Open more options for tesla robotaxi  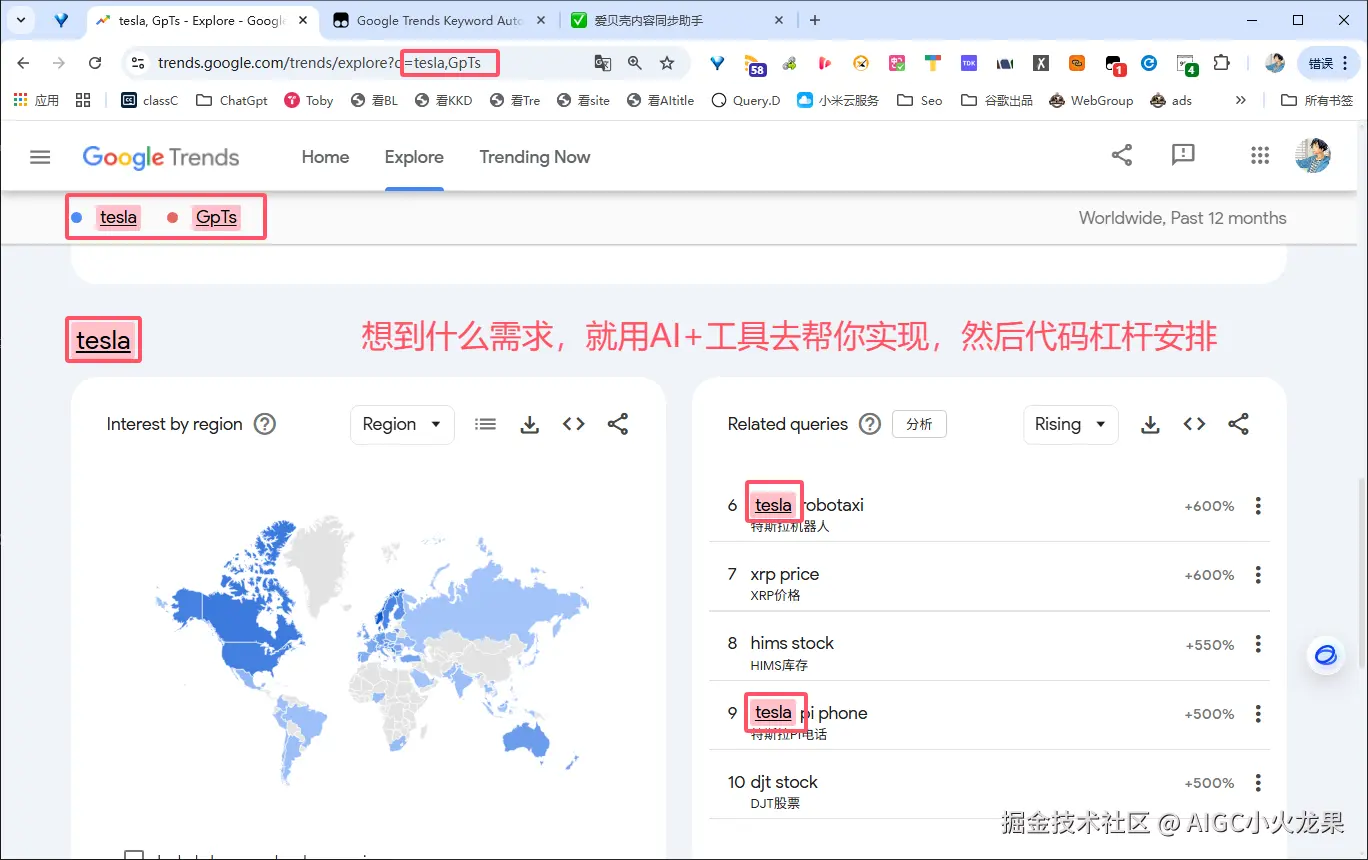point(1258,506)
